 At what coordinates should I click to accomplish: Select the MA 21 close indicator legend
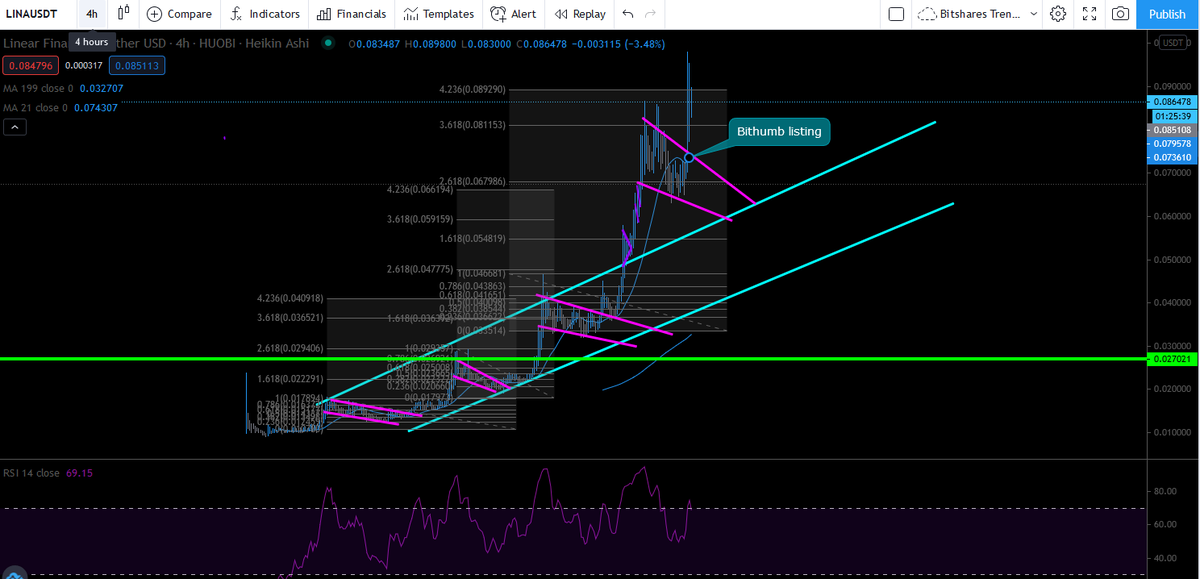pos(59,107)
